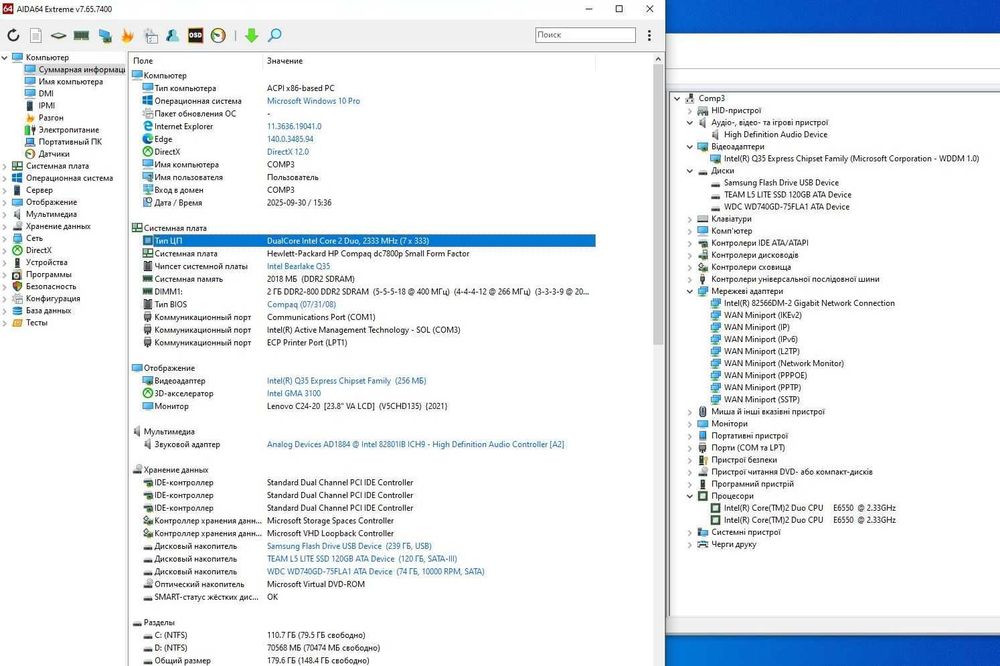Expand Клавіатури in Device Manager
The image size is (1000, 666).
click(x=689, y=219)
